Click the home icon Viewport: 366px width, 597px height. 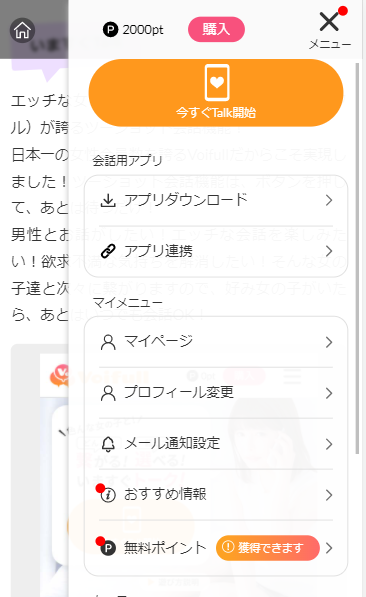(x=22, y=30)
